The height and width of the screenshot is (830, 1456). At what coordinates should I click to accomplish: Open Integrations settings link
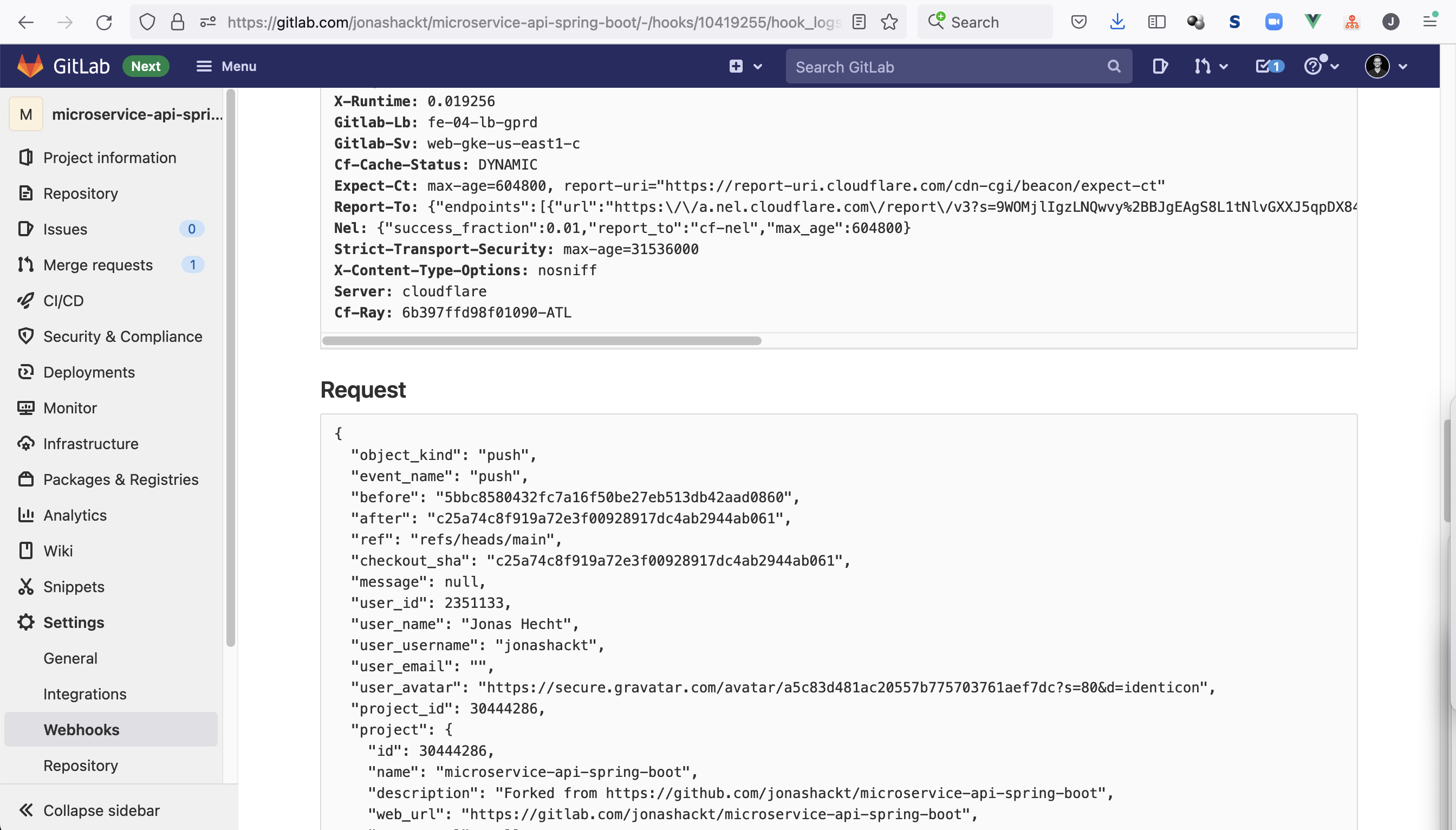[x=84, y=694]
